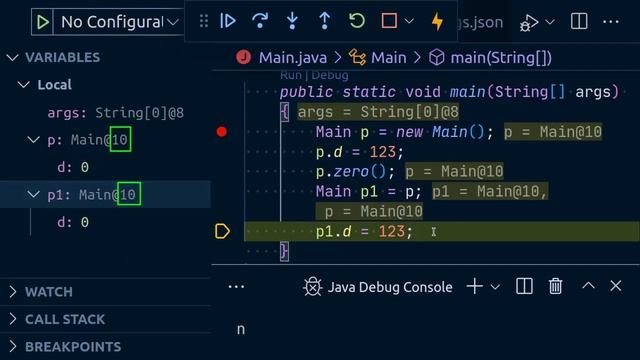Click the Run and Debug Java icon

pos(529,23)
